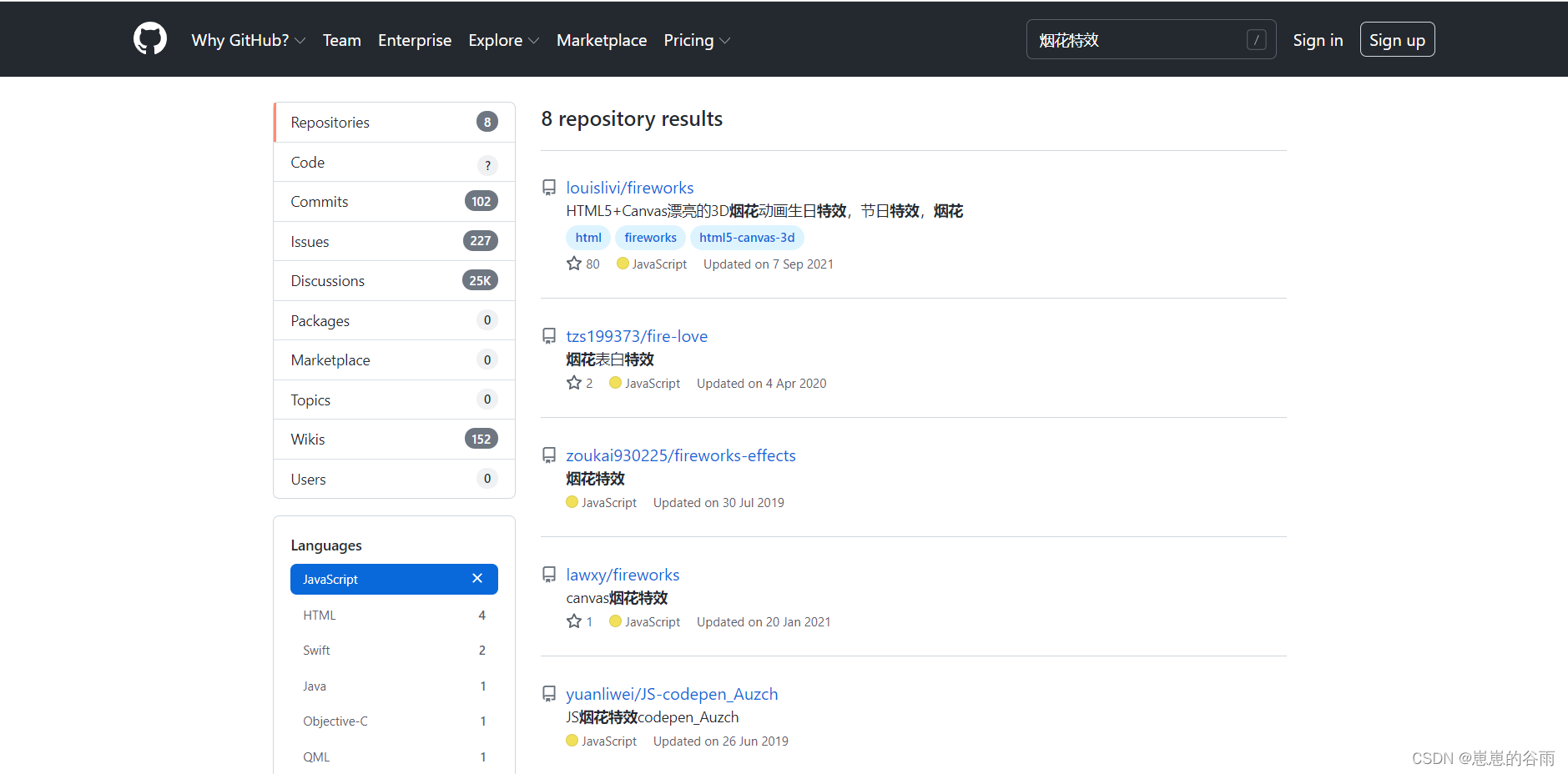Select the Topics results category
Screen dimensions: 1568x774
pyautogui.click(x=394, y=400)
